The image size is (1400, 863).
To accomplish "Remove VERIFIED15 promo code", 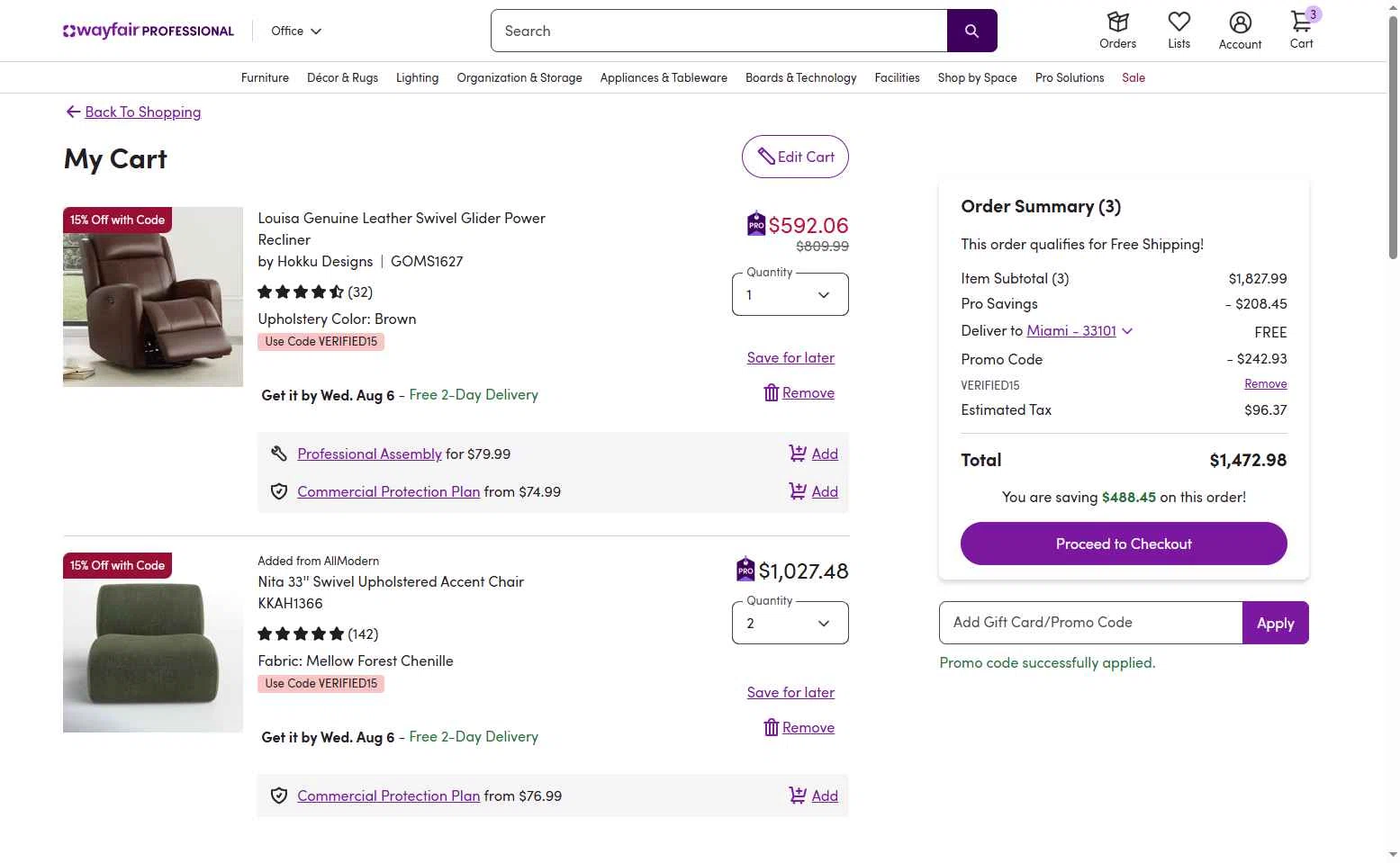I will click(x=1265, y=383).
